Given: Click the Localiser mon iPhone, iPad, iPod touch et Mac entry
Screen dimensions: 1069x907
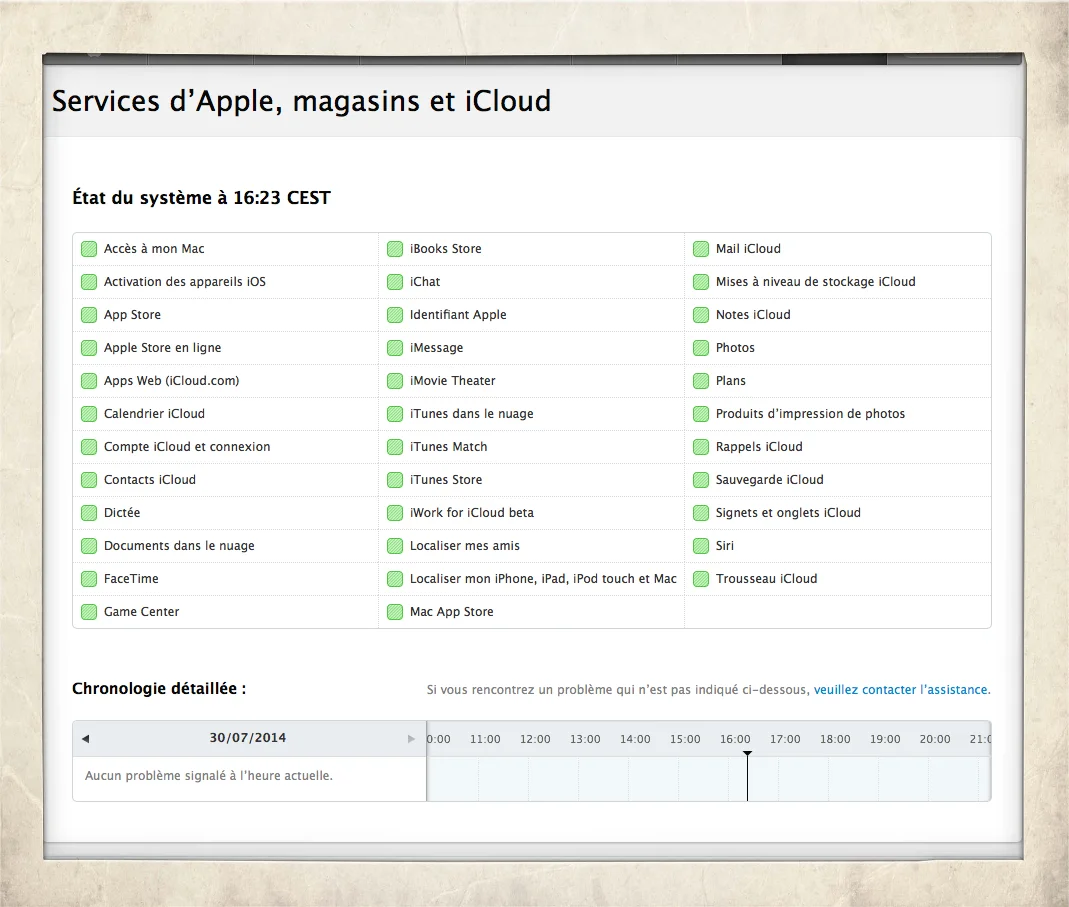Looking at the screenshot, I should [x=532, y=579].
